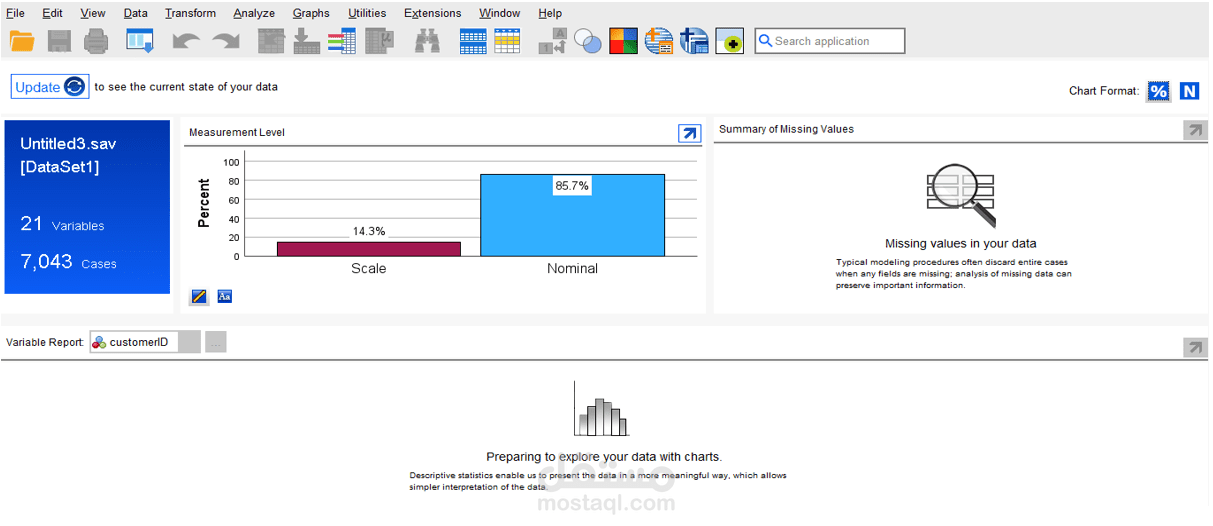Click the Save document floppy icon
1213x526 pixels.
[x=59, y=41]
